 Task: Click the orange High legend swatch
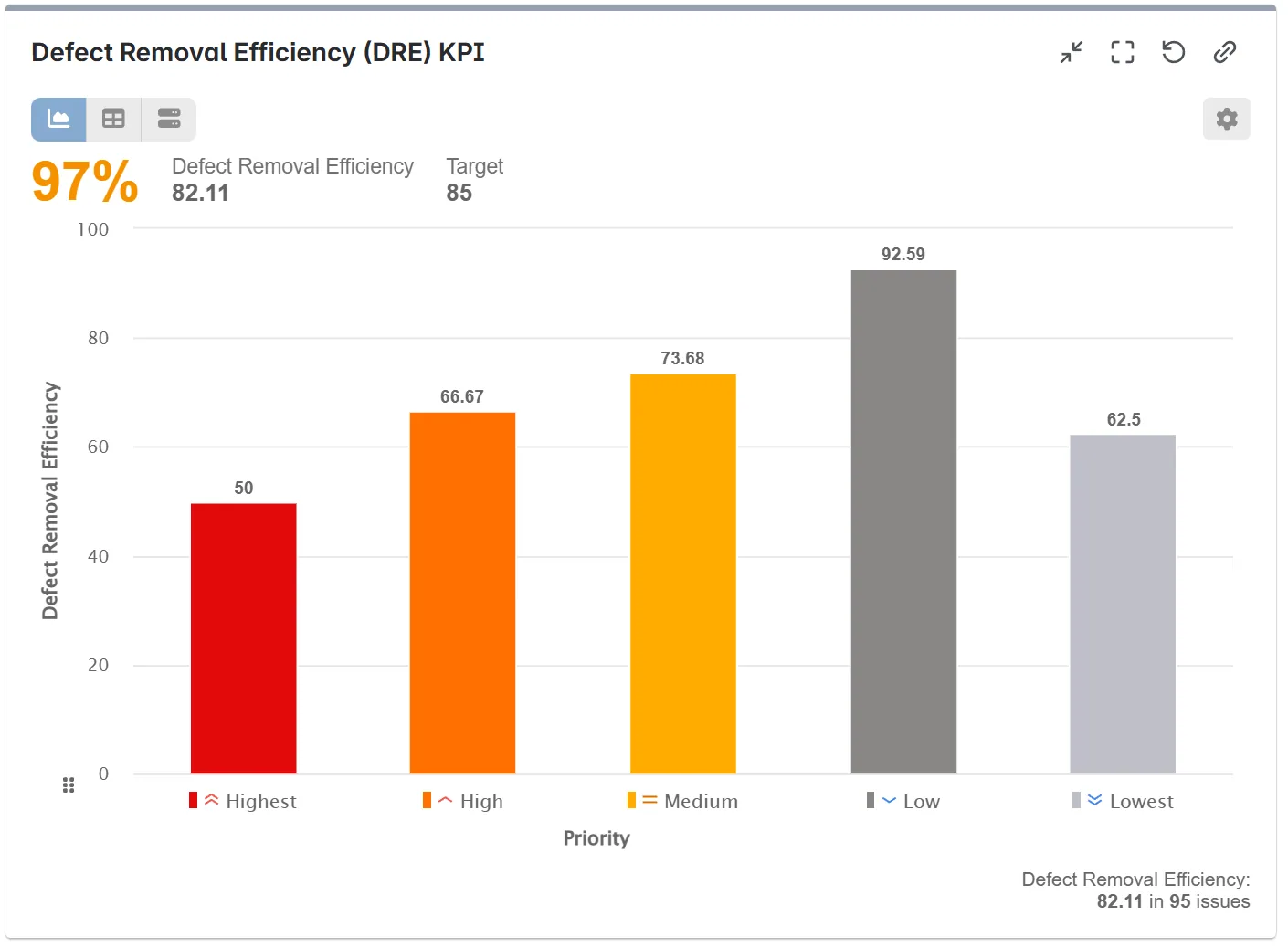click(x=427, y=800)
